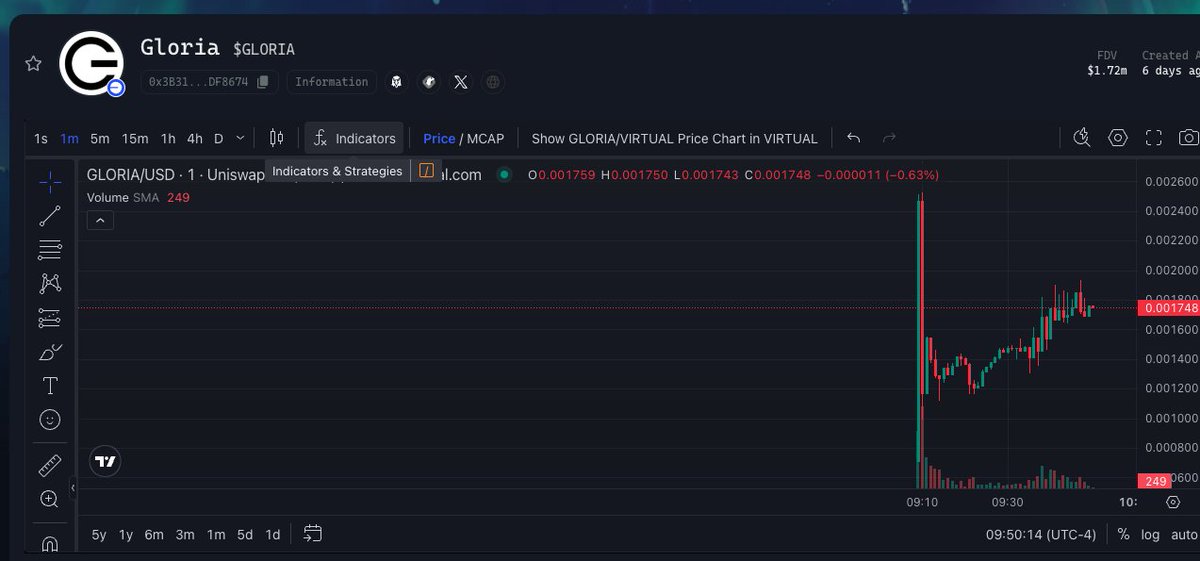The height and width of the screenshot is (561, 1200).
Task: Select the D daily timeframe
Action: [x=218, y=139]
